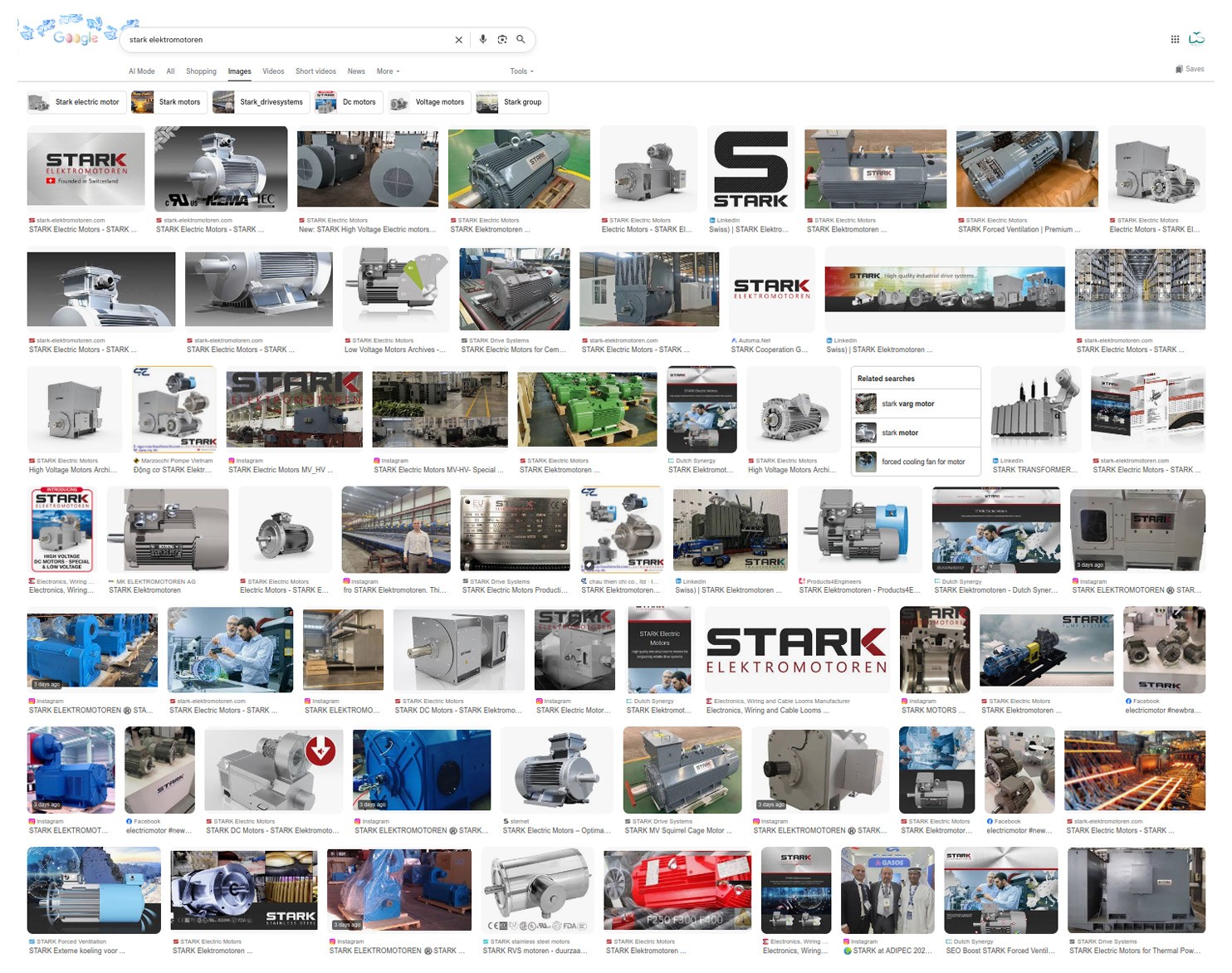This screenshot has width=1232, height=973.
Task: Open 'STARK Electric Motors for Cem...' result
Action: click(x=513, y=350)
